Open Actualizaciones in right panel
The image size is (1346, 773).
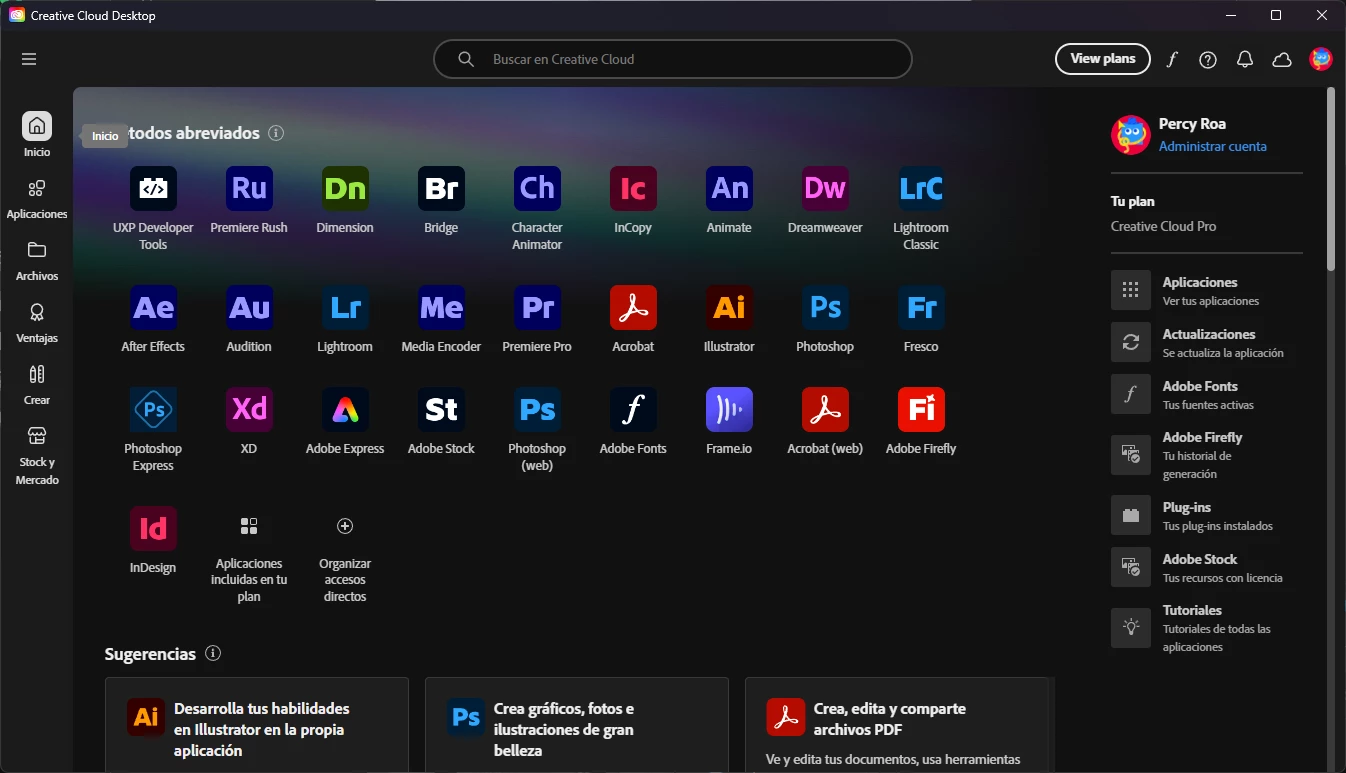point(1207,342)
